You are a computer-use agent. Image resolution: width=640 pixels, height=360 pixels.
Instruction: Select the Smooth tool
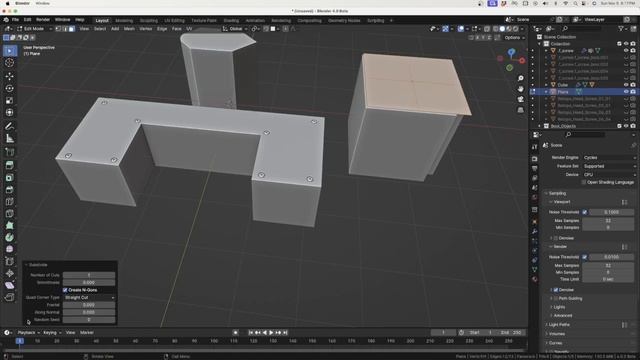[x=9, y=249]
